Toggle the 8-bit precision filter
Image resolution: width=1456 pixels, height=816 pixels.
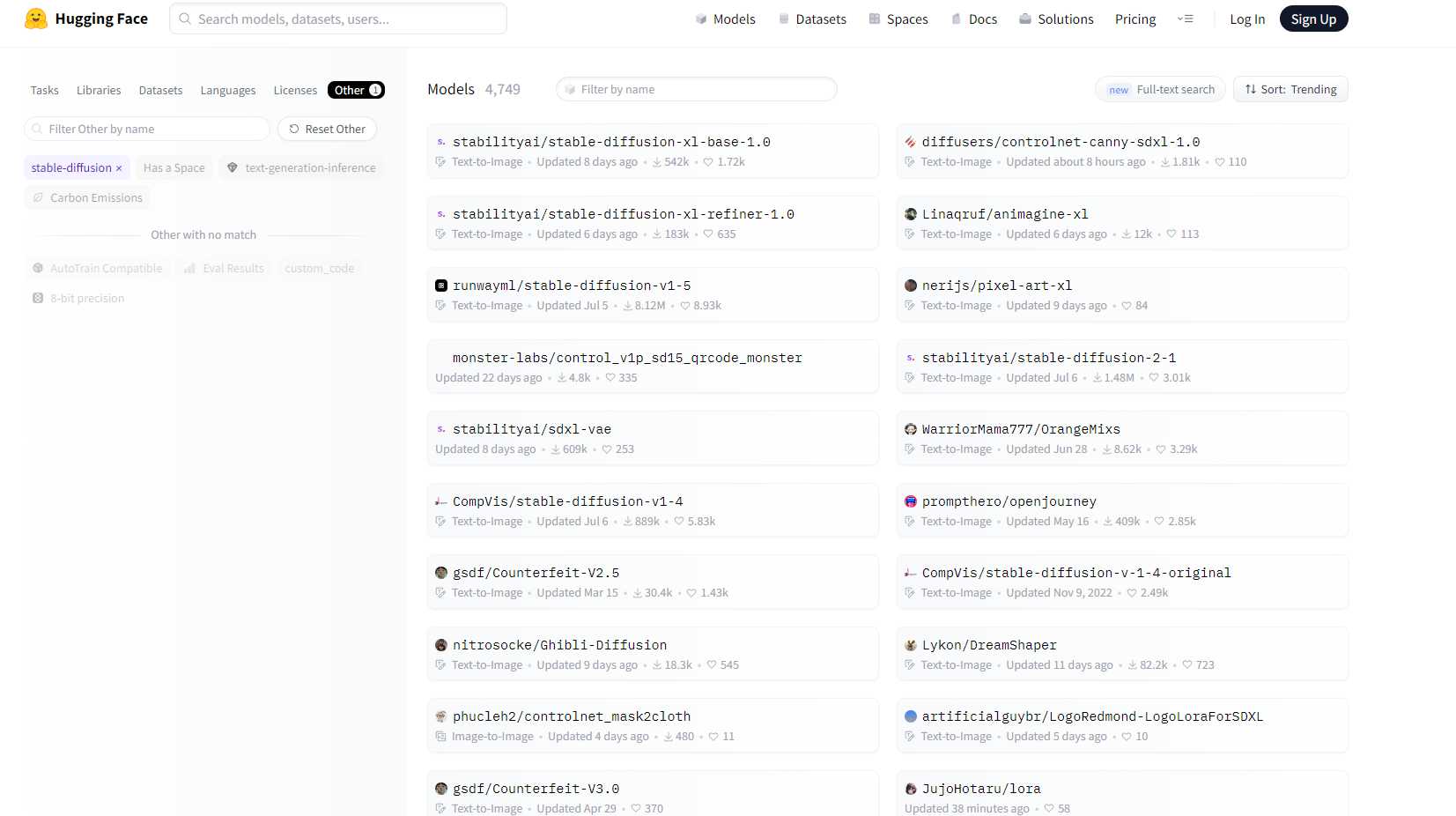78,298
